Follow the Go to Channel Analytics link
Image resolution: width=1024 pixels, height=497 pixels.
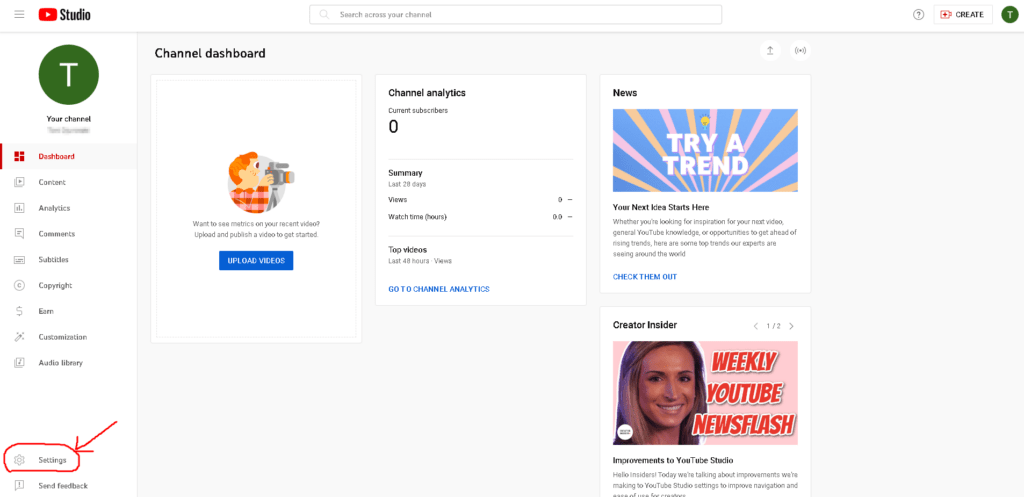pyautogui.click(x=438, y=289)
